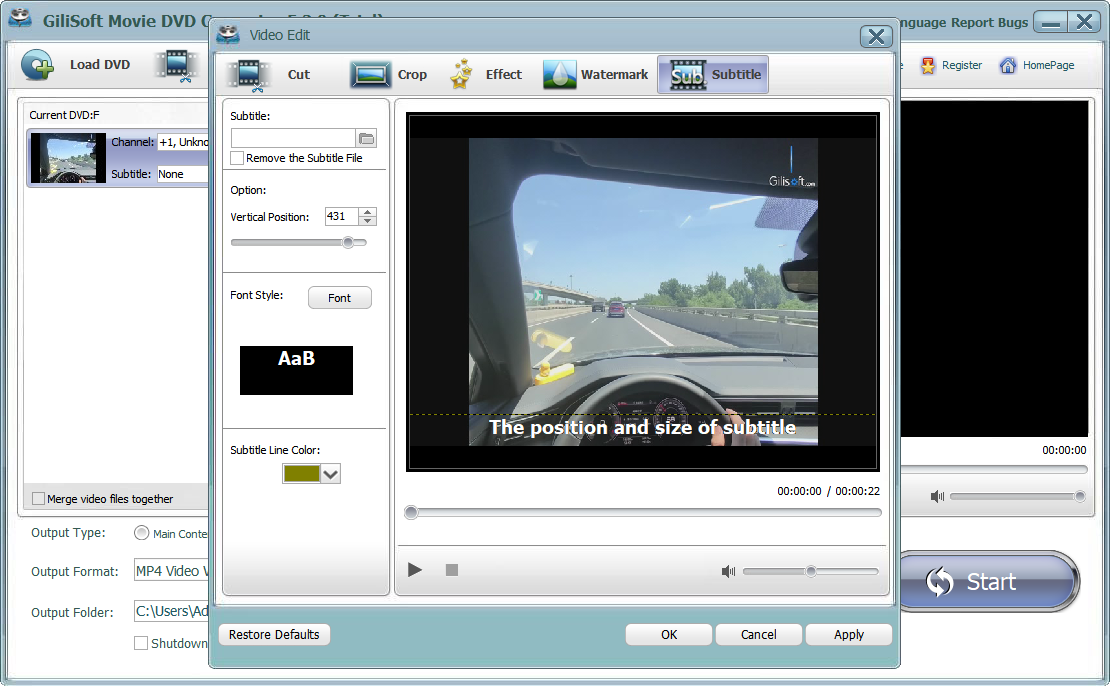Screen dimensions: 1110x686
Task: Click the Register link
Action: [961, 65]
